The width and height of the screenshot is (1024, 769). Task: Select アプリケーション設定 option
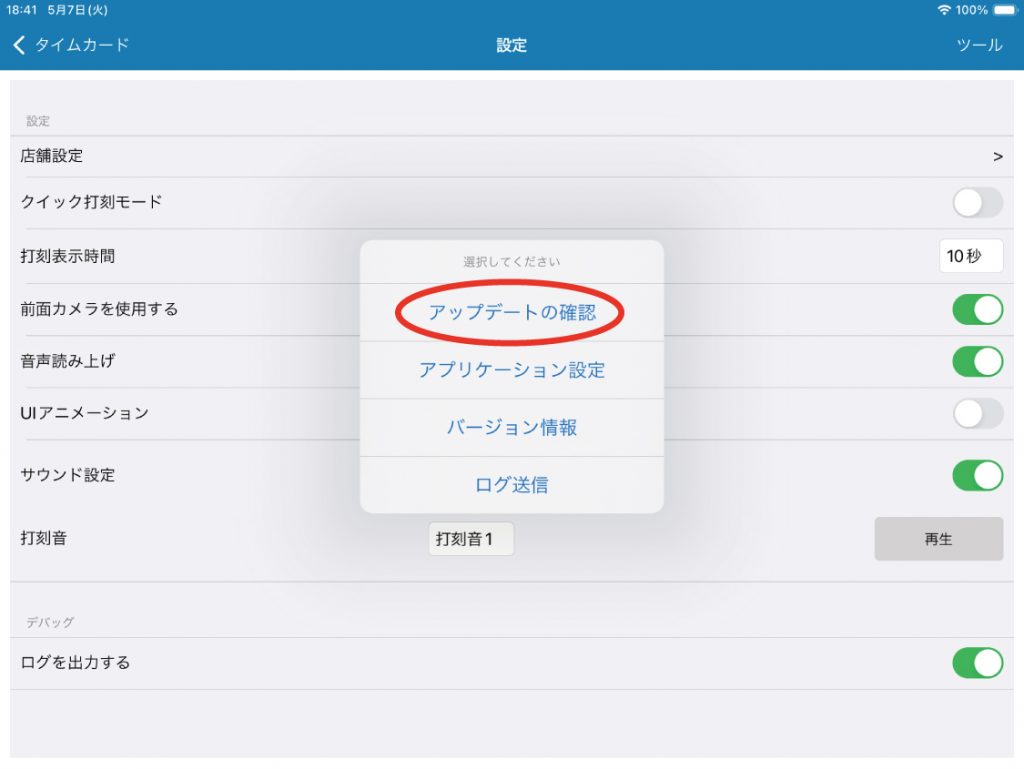click(x=511, y=369)
